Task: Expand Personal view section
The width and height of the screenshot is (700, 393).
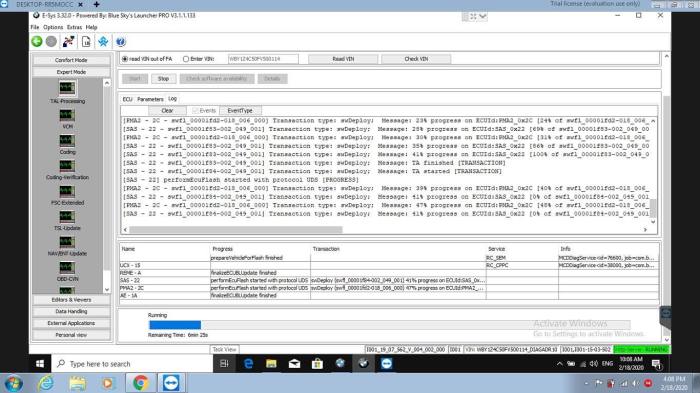Action: click(71, 335)
